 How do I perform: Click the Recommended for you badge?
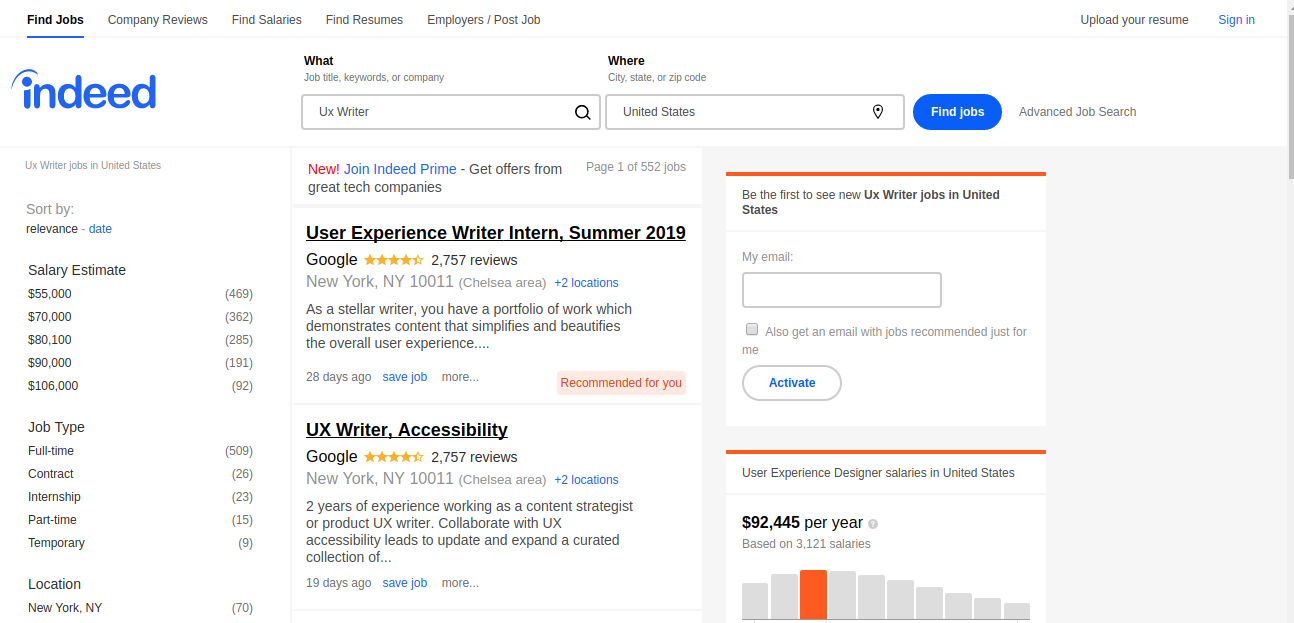click(621, 383)
